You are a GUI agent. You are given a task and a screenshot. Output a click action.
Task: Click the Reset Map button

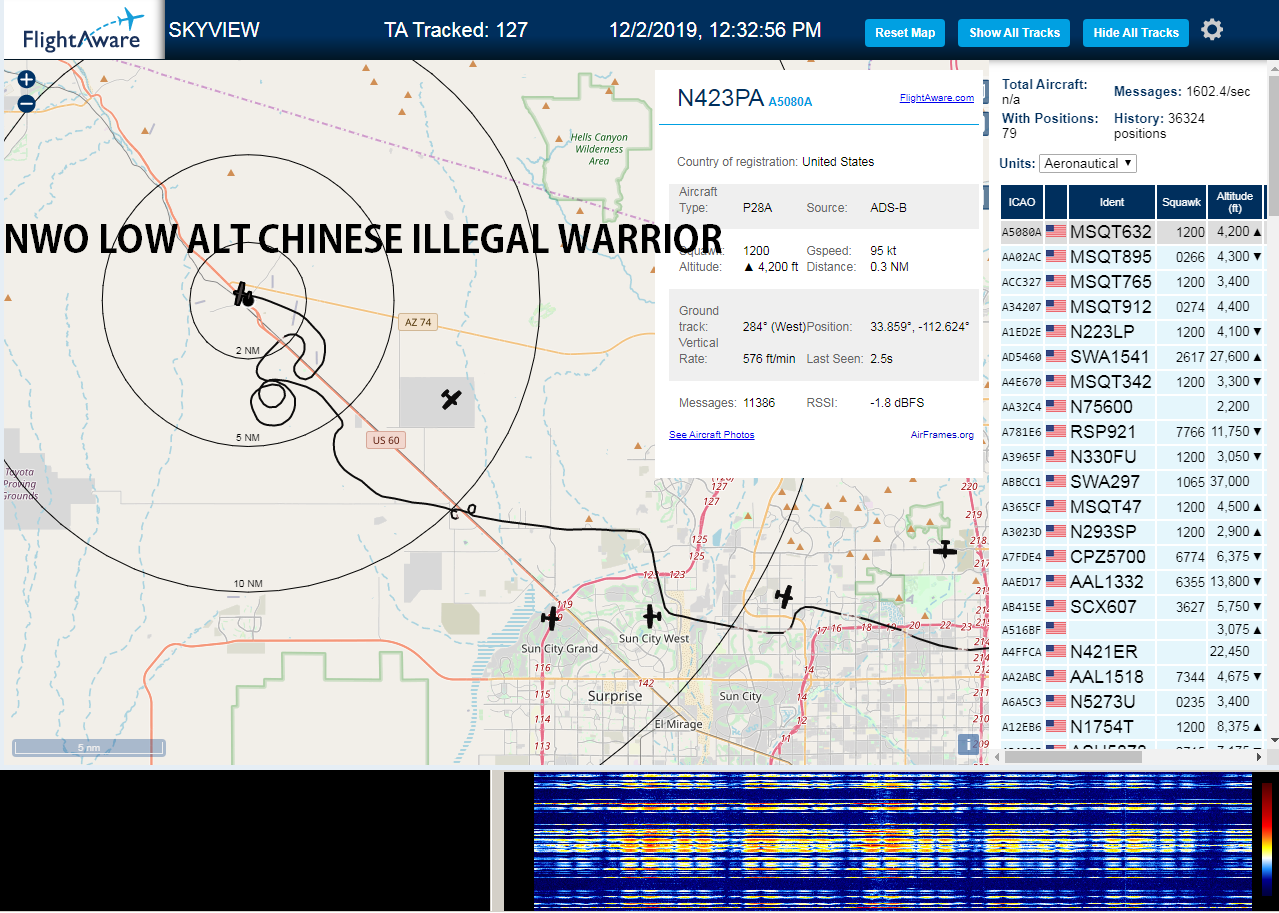pyautogui.click(x=905, y=33)
